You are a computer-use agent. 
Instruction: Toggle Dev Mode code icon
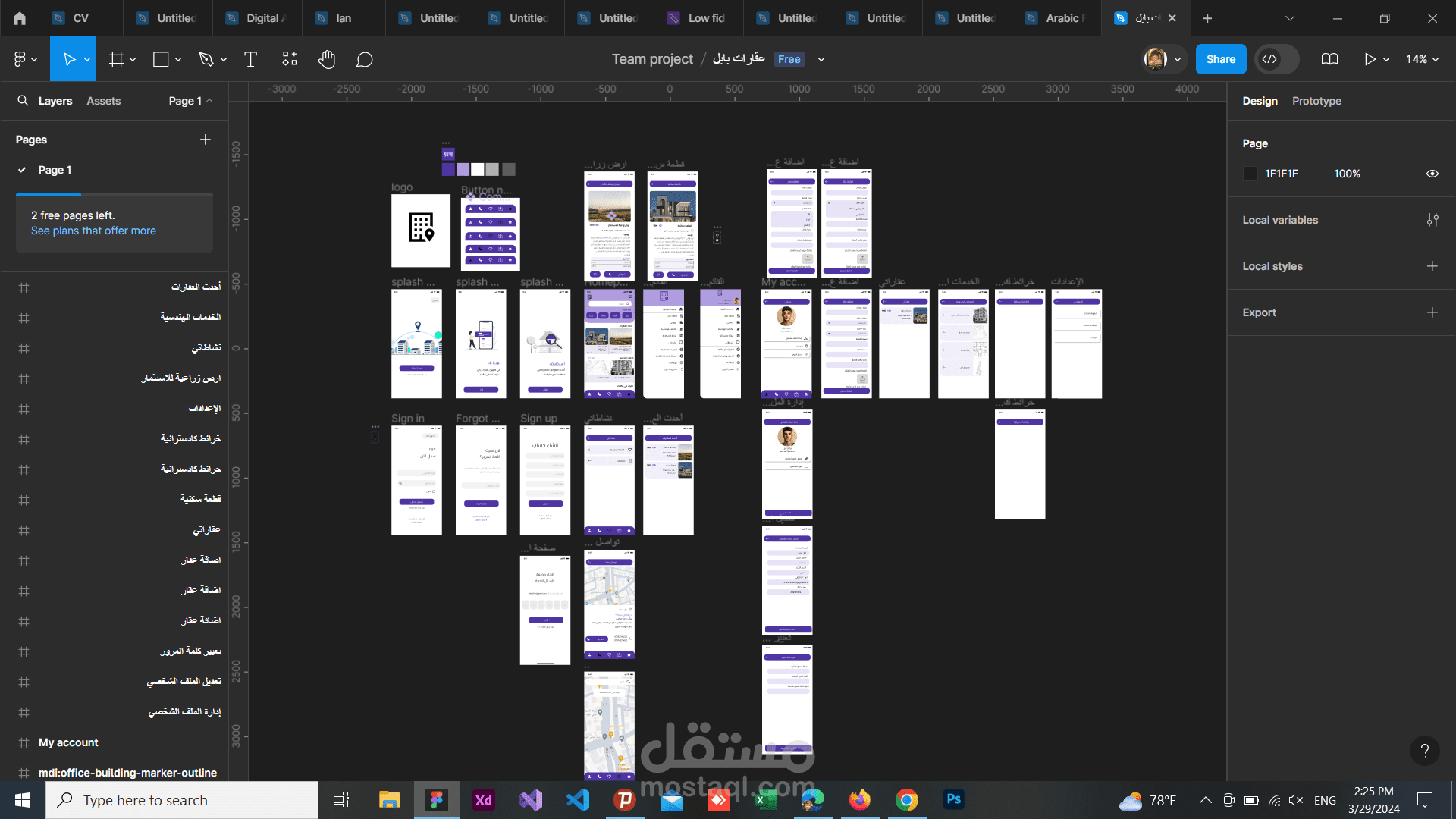click(x=1270, y=59)
